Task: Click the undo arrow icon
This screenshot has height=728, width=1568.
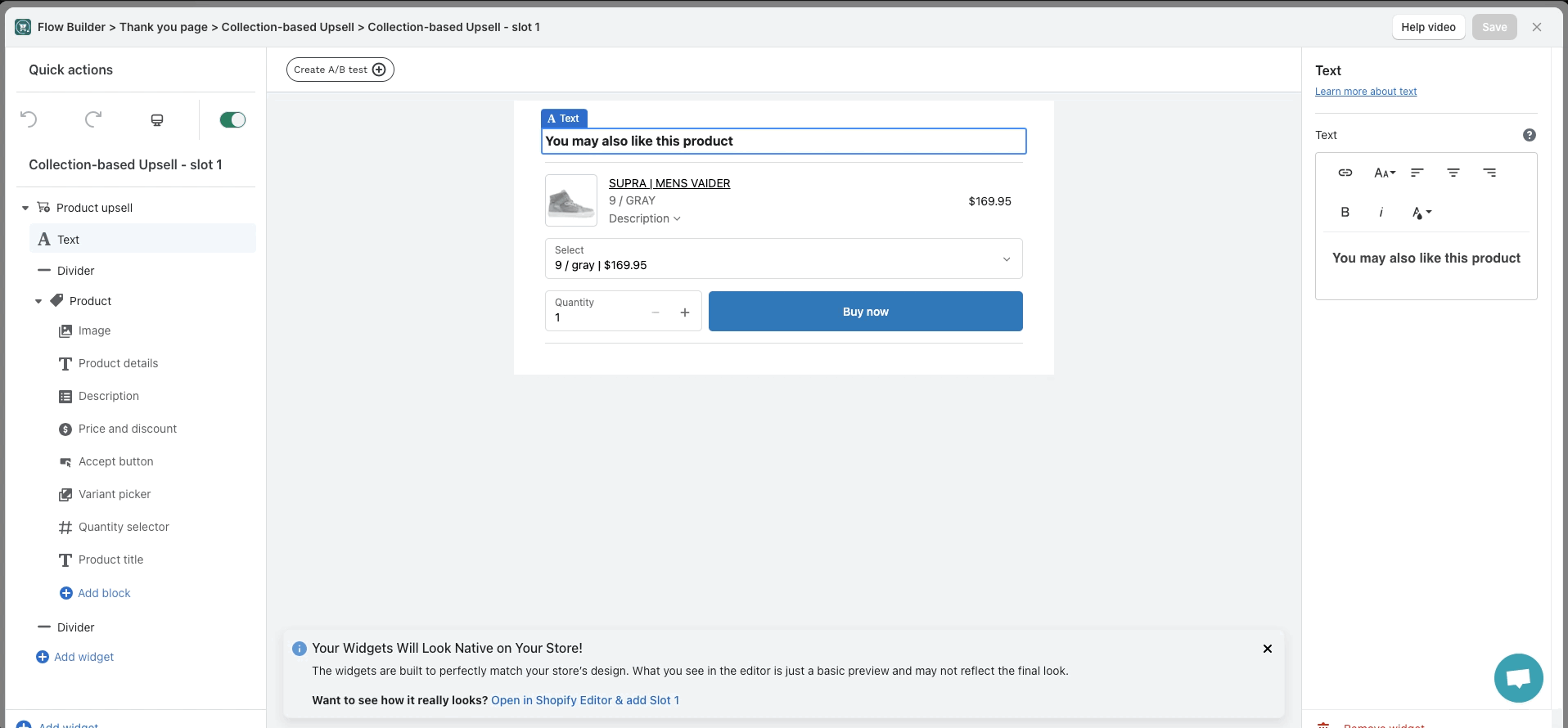Action: point(29,119)
